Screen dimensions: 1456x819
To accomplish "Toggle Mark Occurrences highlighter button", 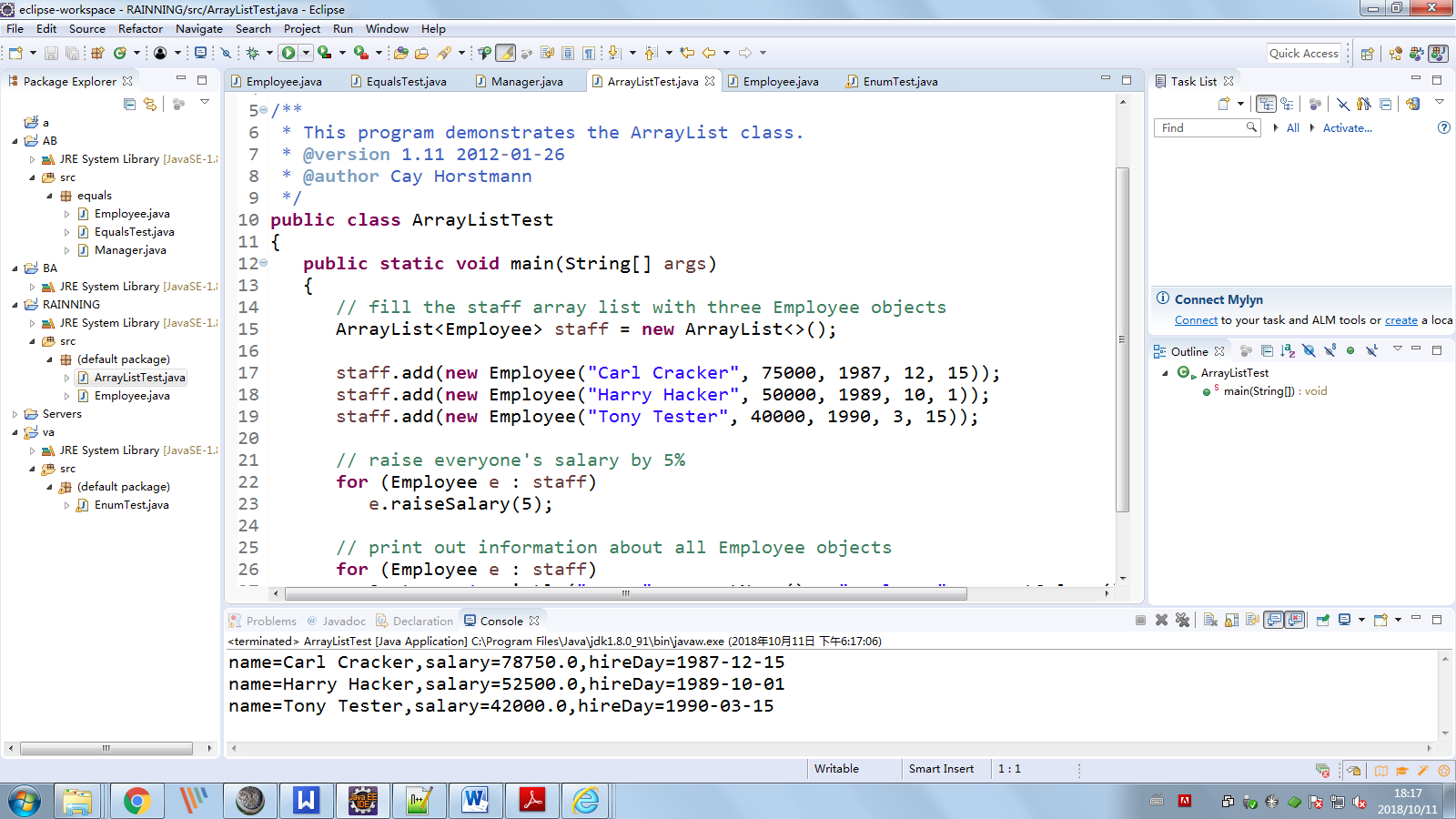I will [x=506, y=53].
